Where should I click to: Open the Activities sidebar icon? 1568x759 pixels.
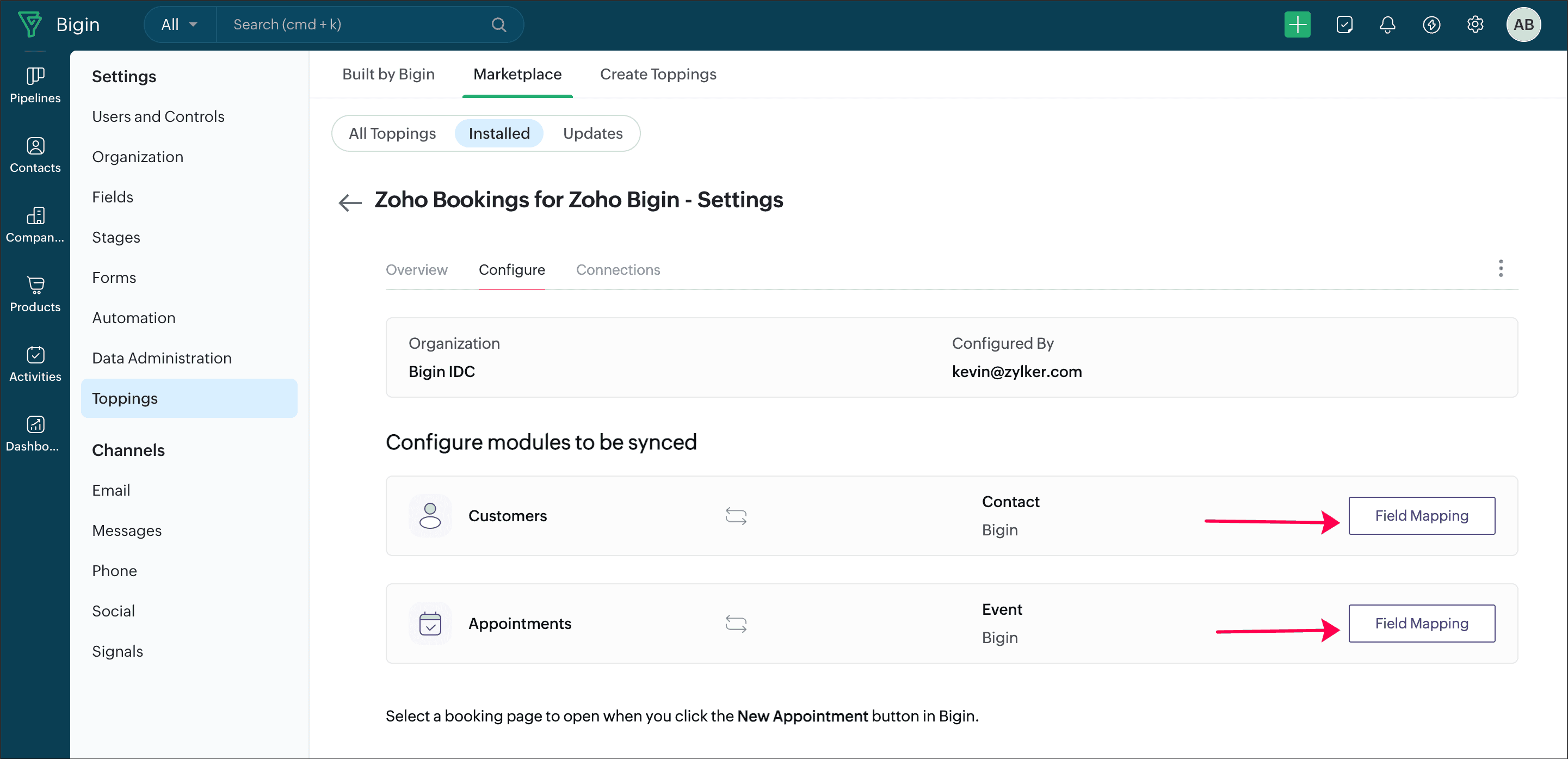point(35,363)
